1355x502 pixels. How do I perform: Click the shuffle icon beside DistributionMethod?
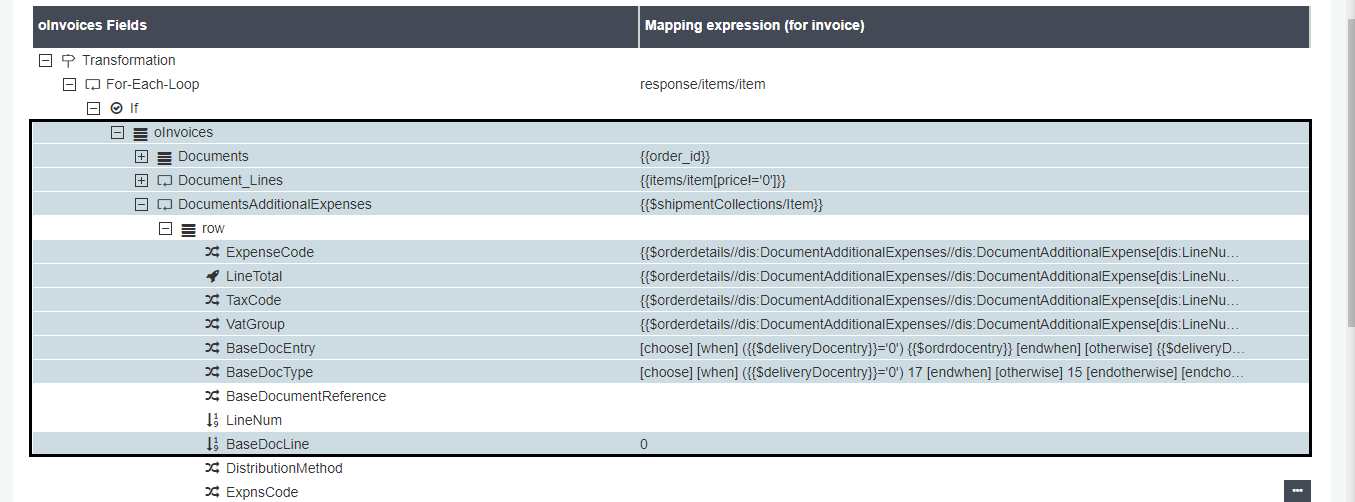coord(212,468)
